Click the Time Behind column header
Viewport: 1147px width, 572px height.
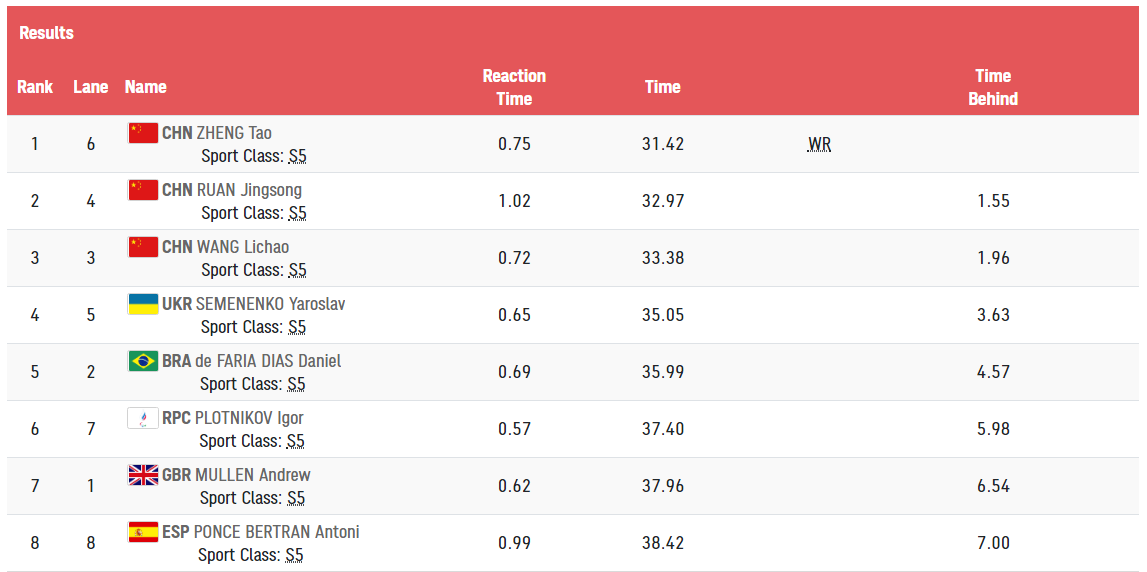(993, 87)
